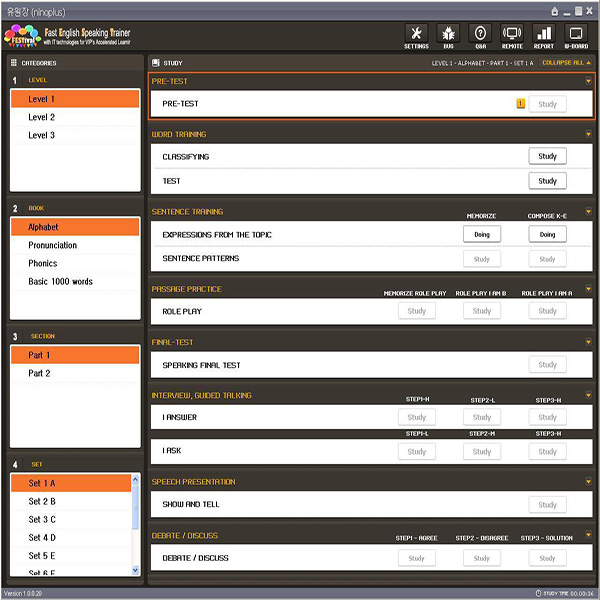This screenshot has height=600, width=600.
Task: Click the Bug report icon
Action: [x=448, y=37]
